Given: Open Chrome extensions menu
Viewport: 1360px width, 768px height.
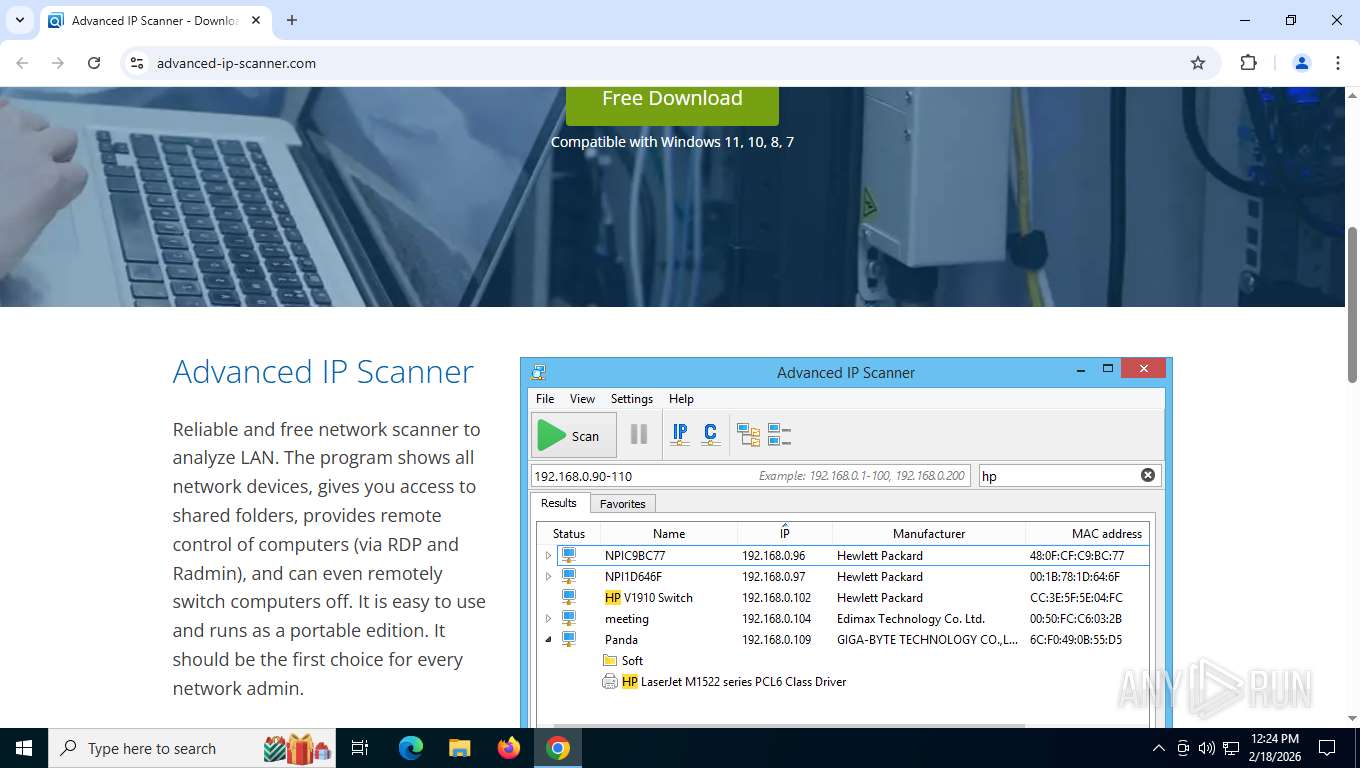Looking at the screenshot, I should coord(1248,63).
